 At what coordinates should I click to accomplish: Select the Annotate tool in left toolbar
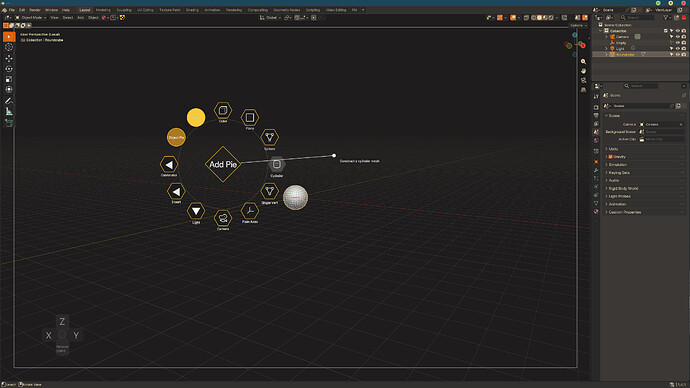point(9,101)
